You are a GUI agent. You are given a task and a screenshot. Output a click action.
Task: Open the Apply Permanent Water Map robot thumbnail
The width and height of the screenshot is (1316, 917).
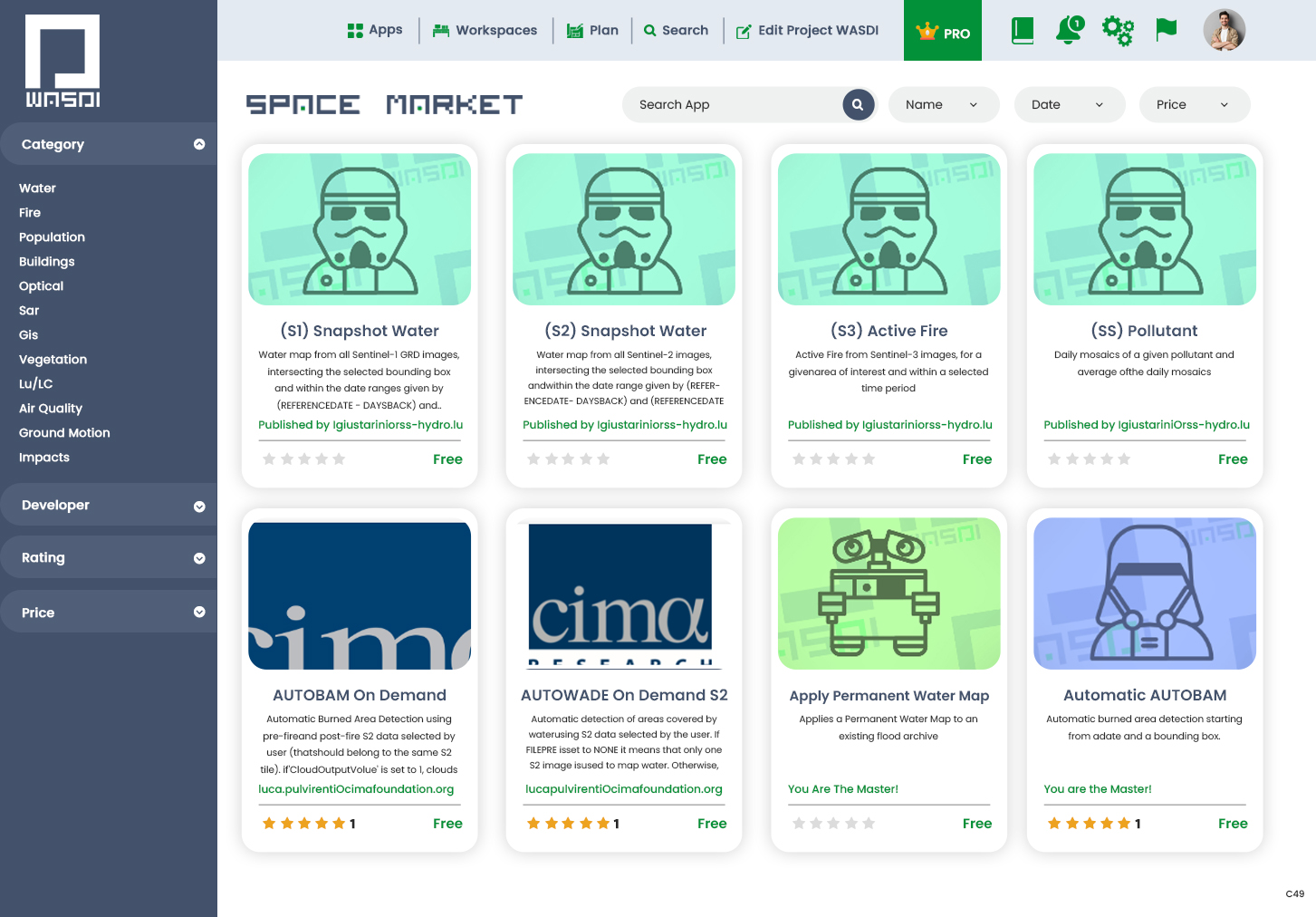[889, 594]
